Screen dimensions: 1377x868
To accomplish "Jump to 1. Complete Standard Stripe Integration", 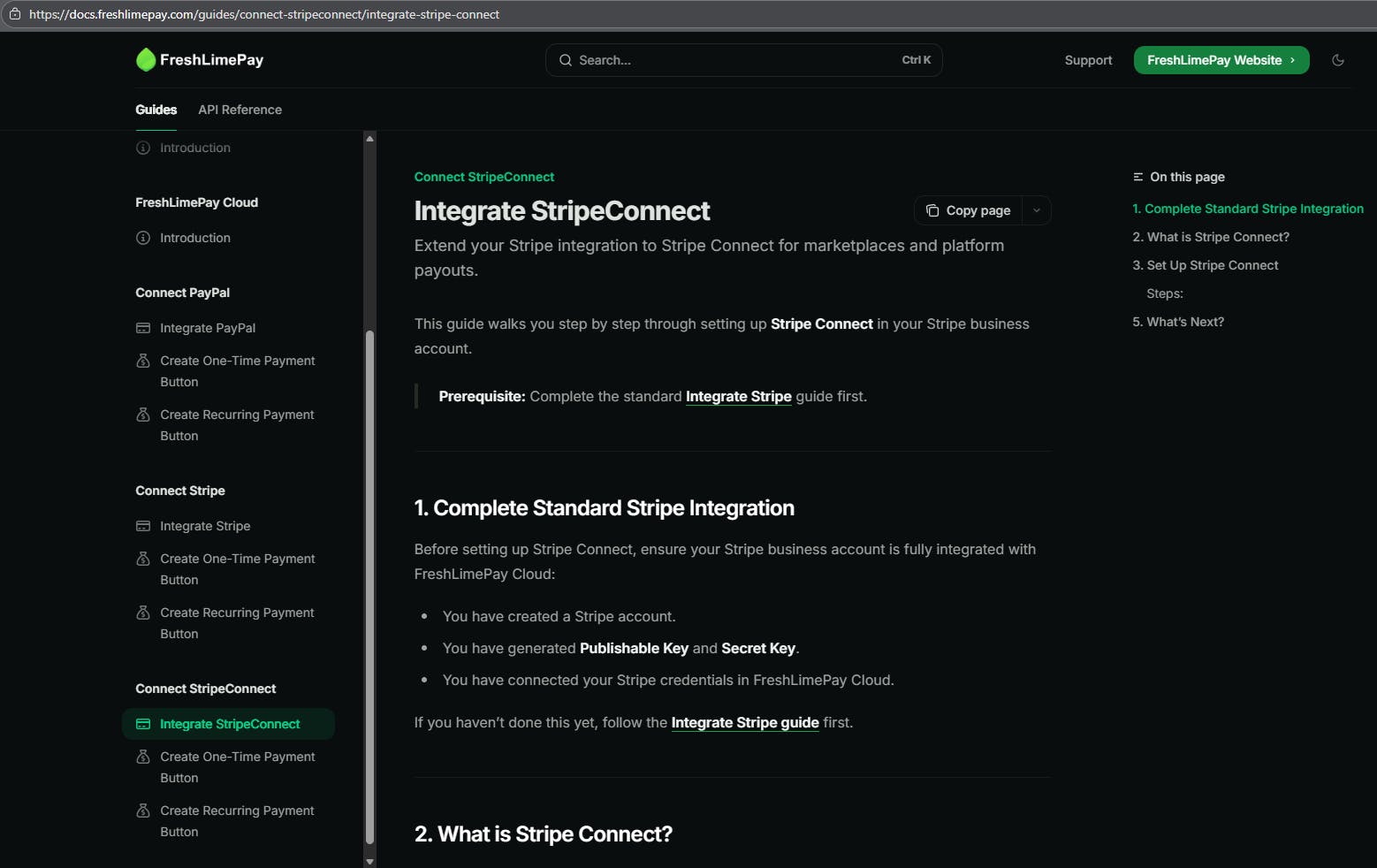I will point(1248,209).
